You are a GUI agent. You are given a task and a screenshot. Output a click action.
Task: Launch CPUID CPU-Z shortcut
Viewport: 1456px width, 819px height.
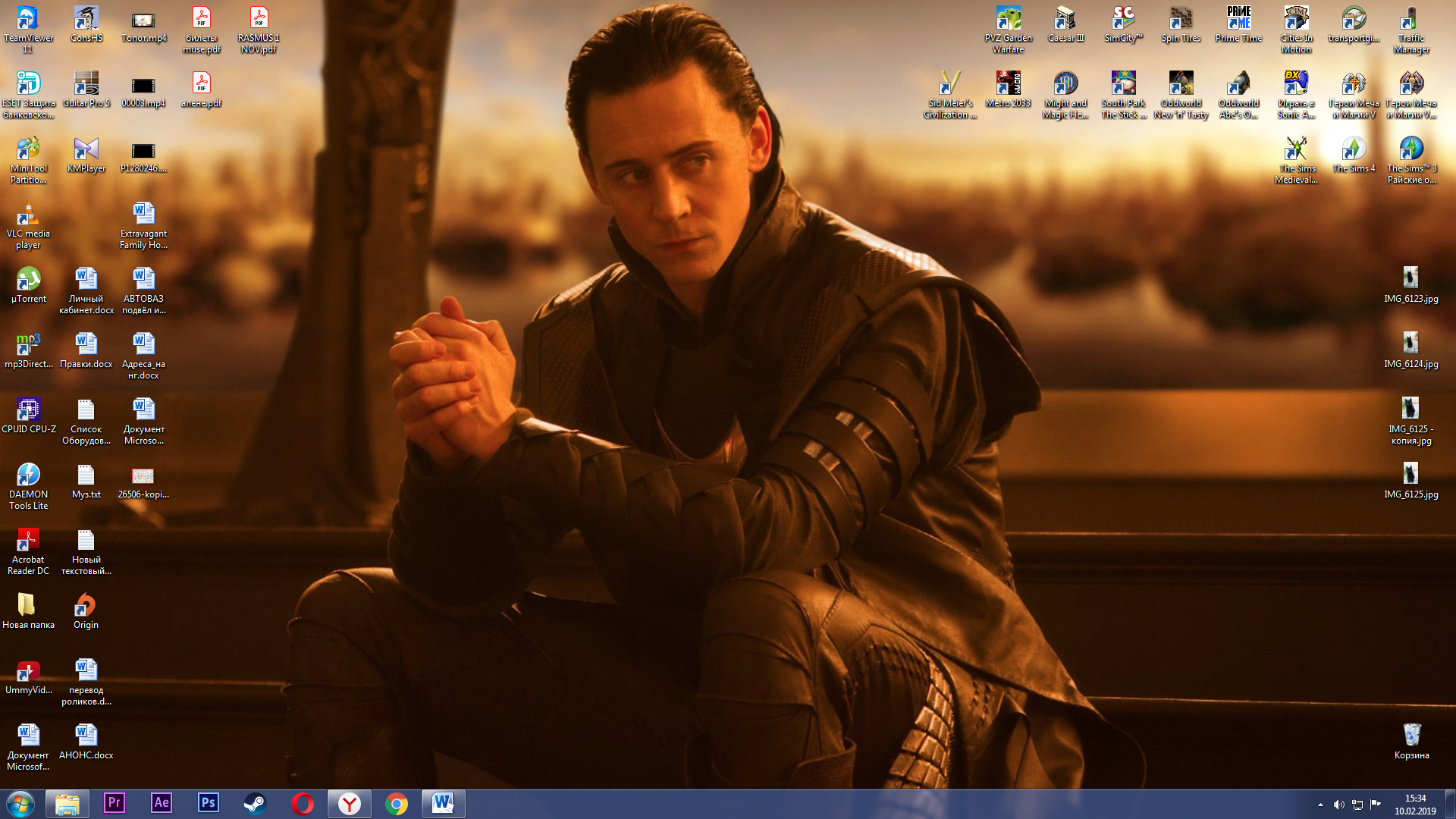(x=28, y=416)
